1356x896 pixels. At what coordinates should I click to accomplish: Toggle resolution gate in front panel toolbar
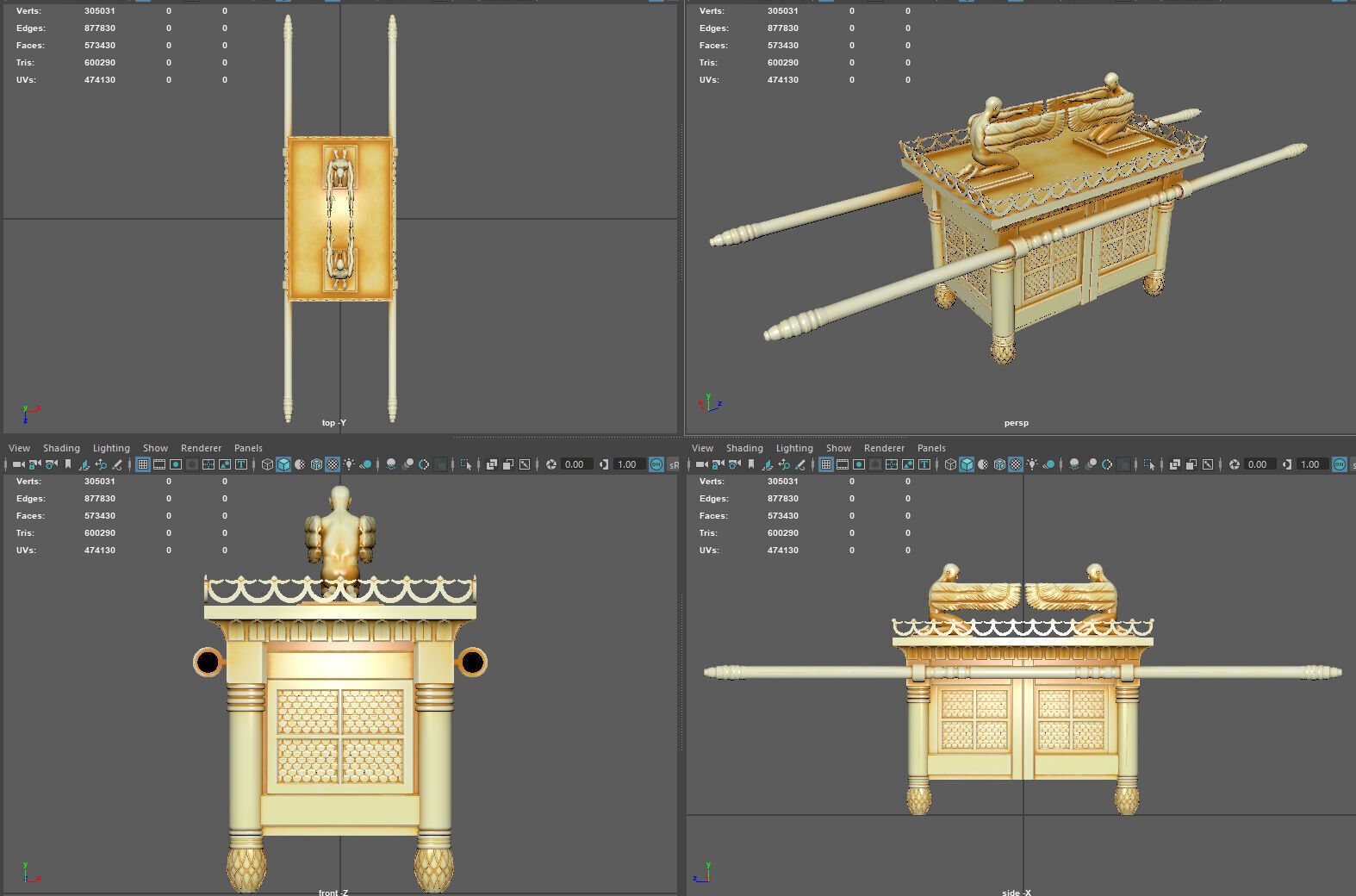[176, 464]
